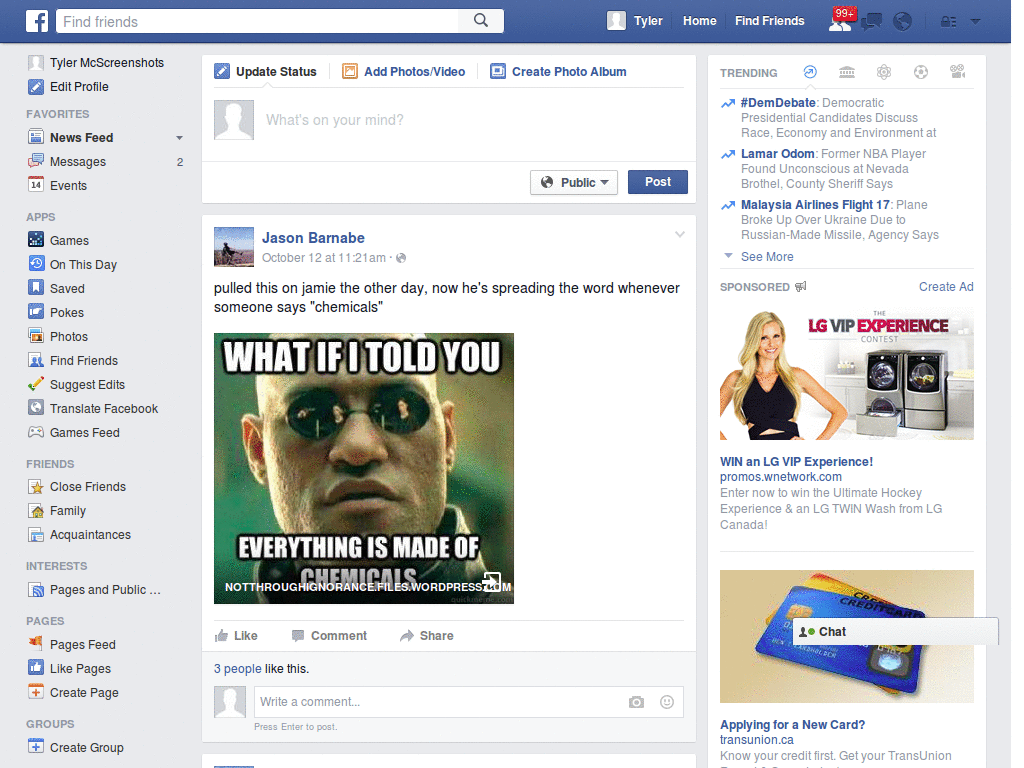Click the Family list icon
Viewport: 1024px width, 768px height.
pos(36,511)
